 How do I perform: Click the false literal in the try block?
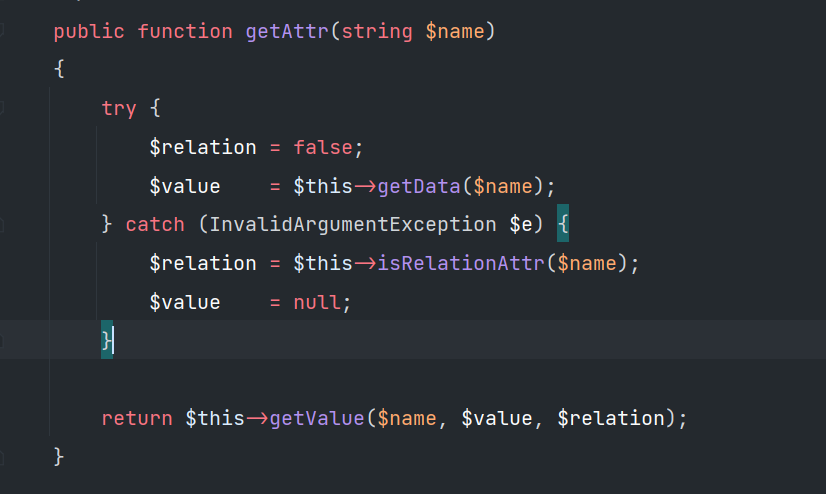click(x=323, y=147)
